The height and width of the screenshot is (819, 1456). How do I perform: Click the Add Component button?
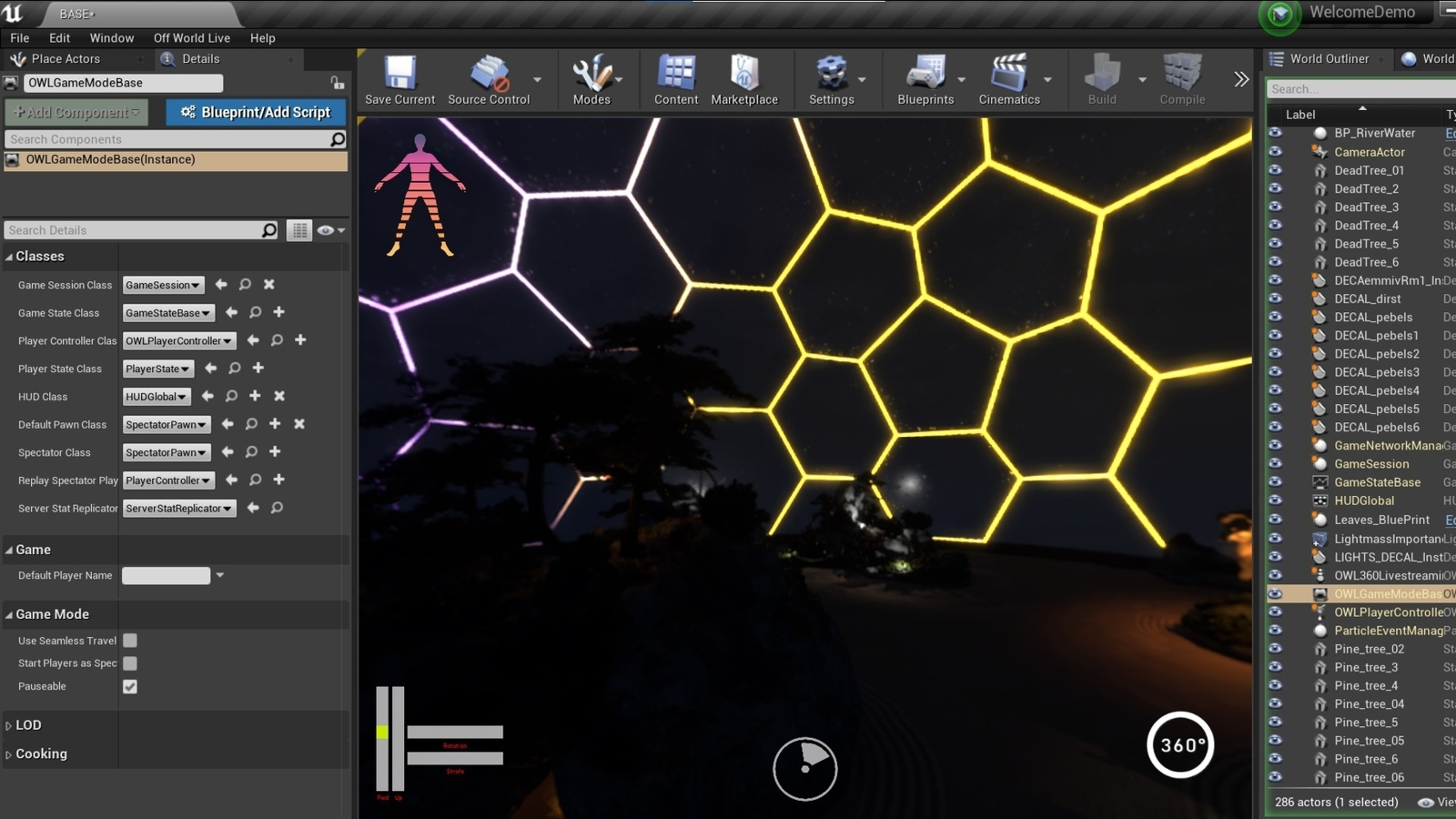(75, 112)
